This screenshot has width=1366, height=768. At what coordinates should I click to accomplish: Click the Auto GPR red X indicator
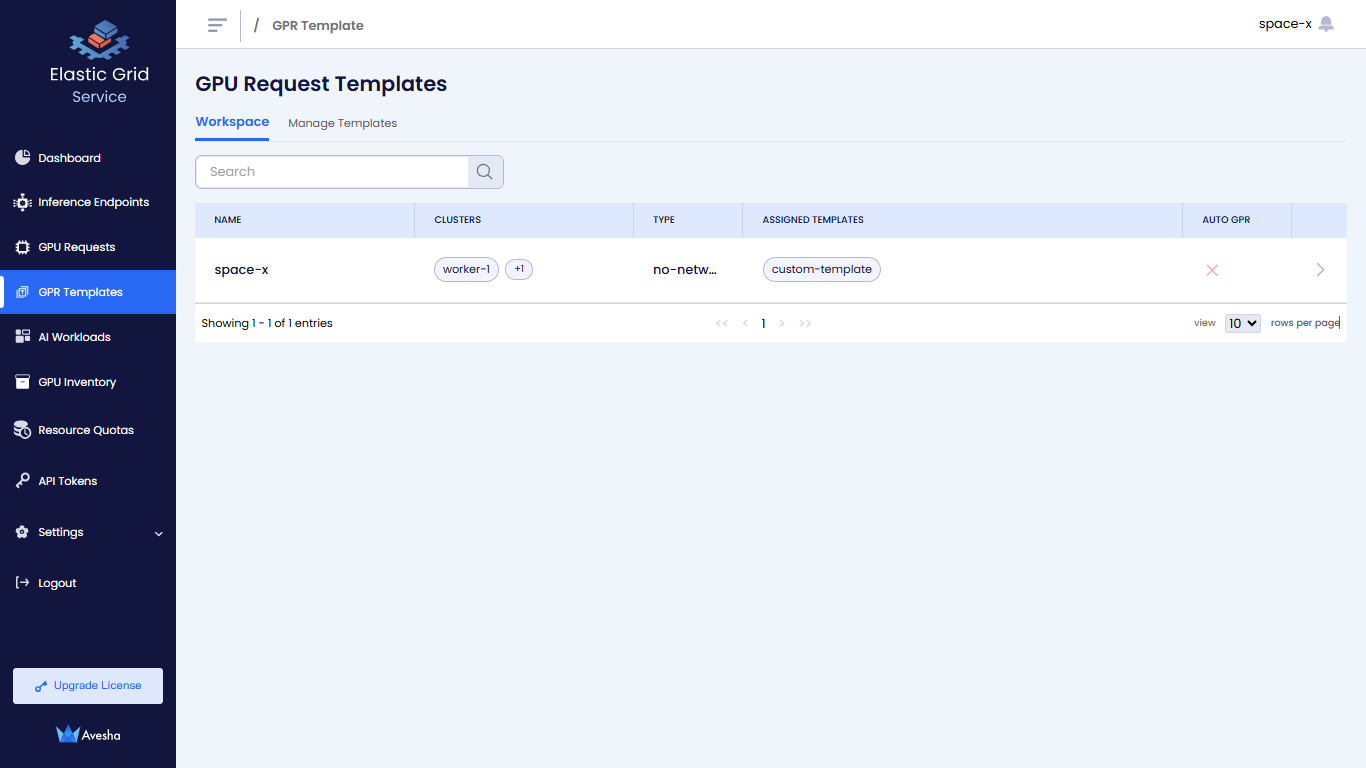coord(1212,270)
